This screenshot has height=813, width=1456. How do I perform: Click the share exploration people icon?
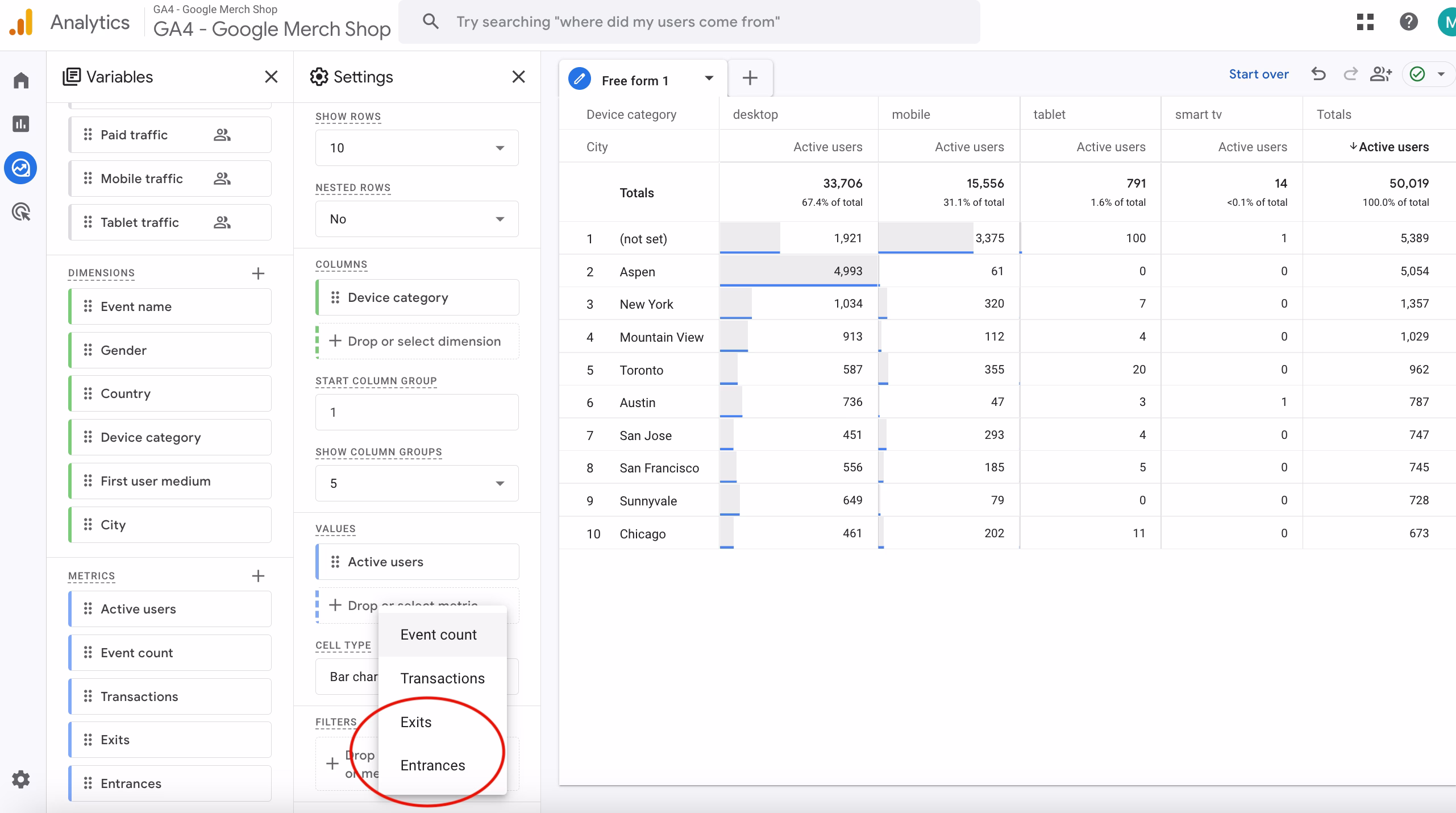tap(1380, 74)
